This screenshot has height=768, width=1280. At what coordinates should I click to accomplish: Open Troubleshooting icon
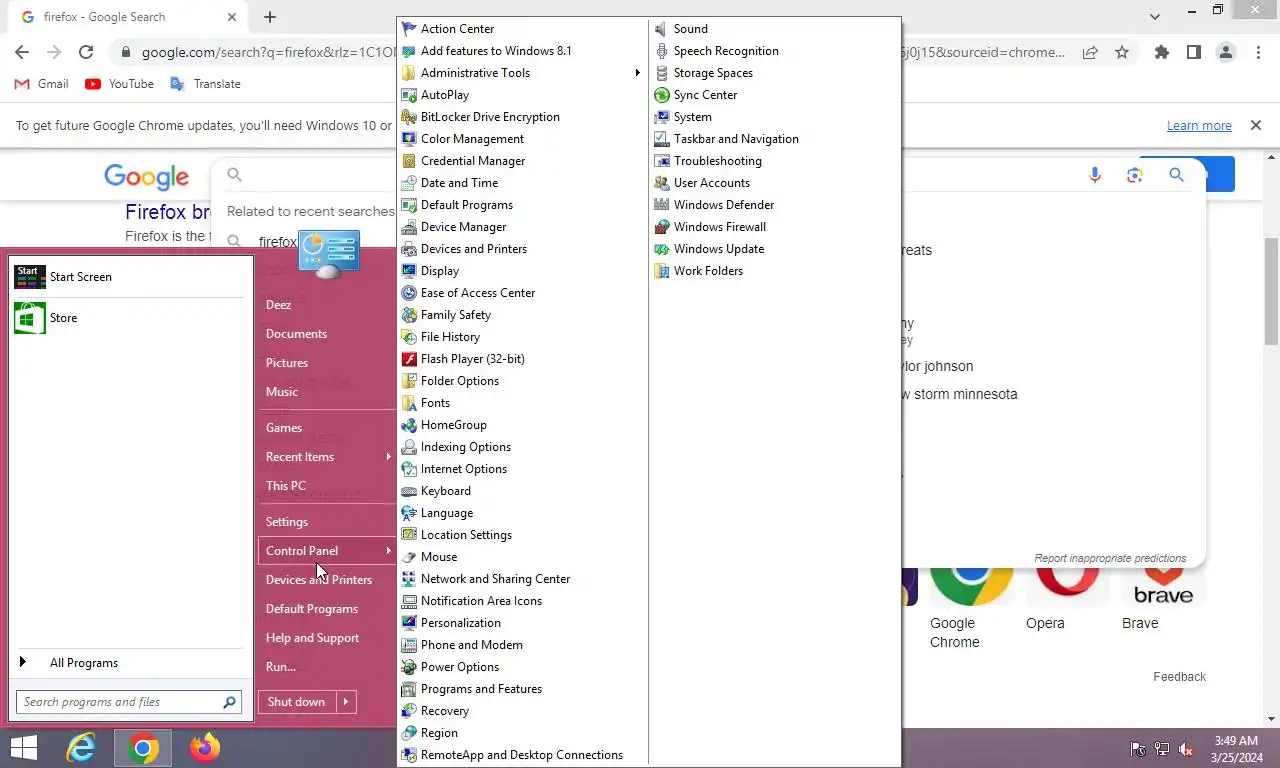[x=661, y=161]
